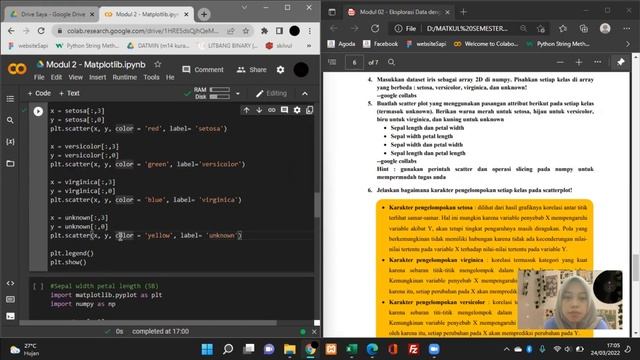Viewport: 640px width, 360px height.
Task: Expand more Edge favorites chevron
Action: point(628,44)
